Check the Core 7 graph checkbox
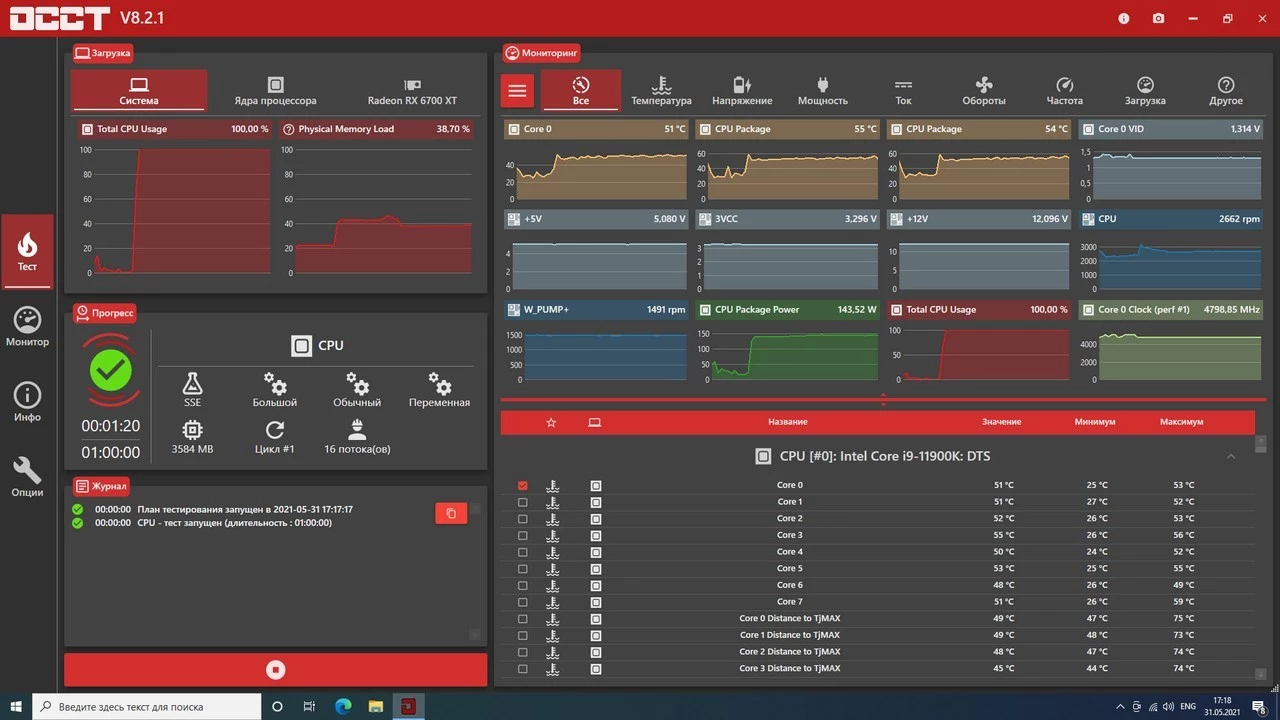Image resolution: width=1280 pixels, height=720 pixels. [x=522, y=602]
